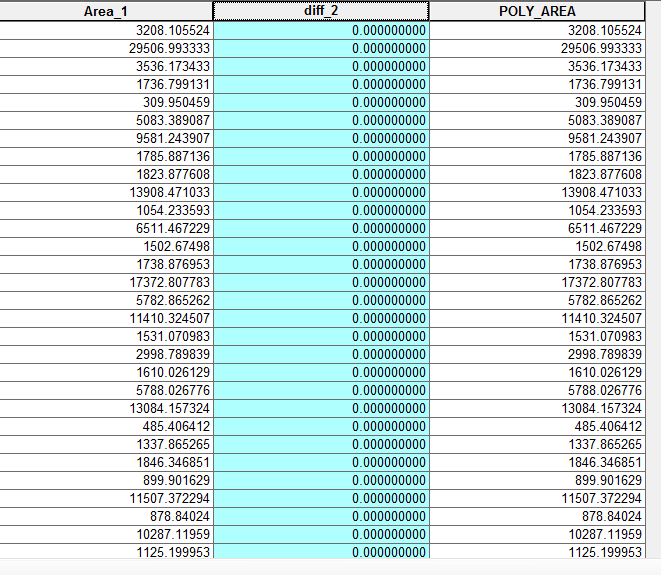Click diff_2 cell in the 13084.157324 row
Viewport: 661px width, 575px height.
point(321,408)
